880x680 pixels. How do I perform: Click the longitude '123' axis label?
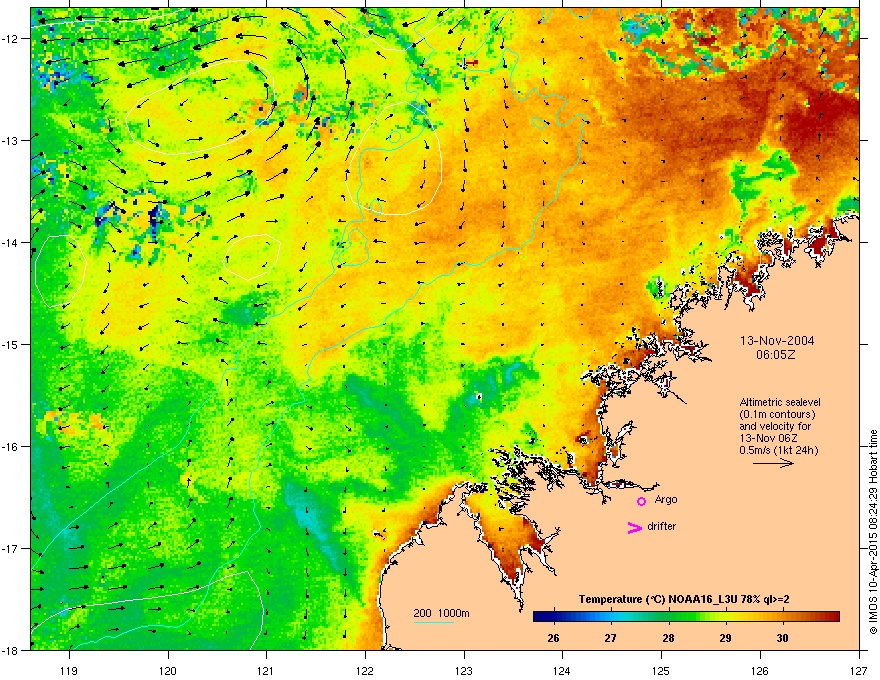(x=464, y=670)
